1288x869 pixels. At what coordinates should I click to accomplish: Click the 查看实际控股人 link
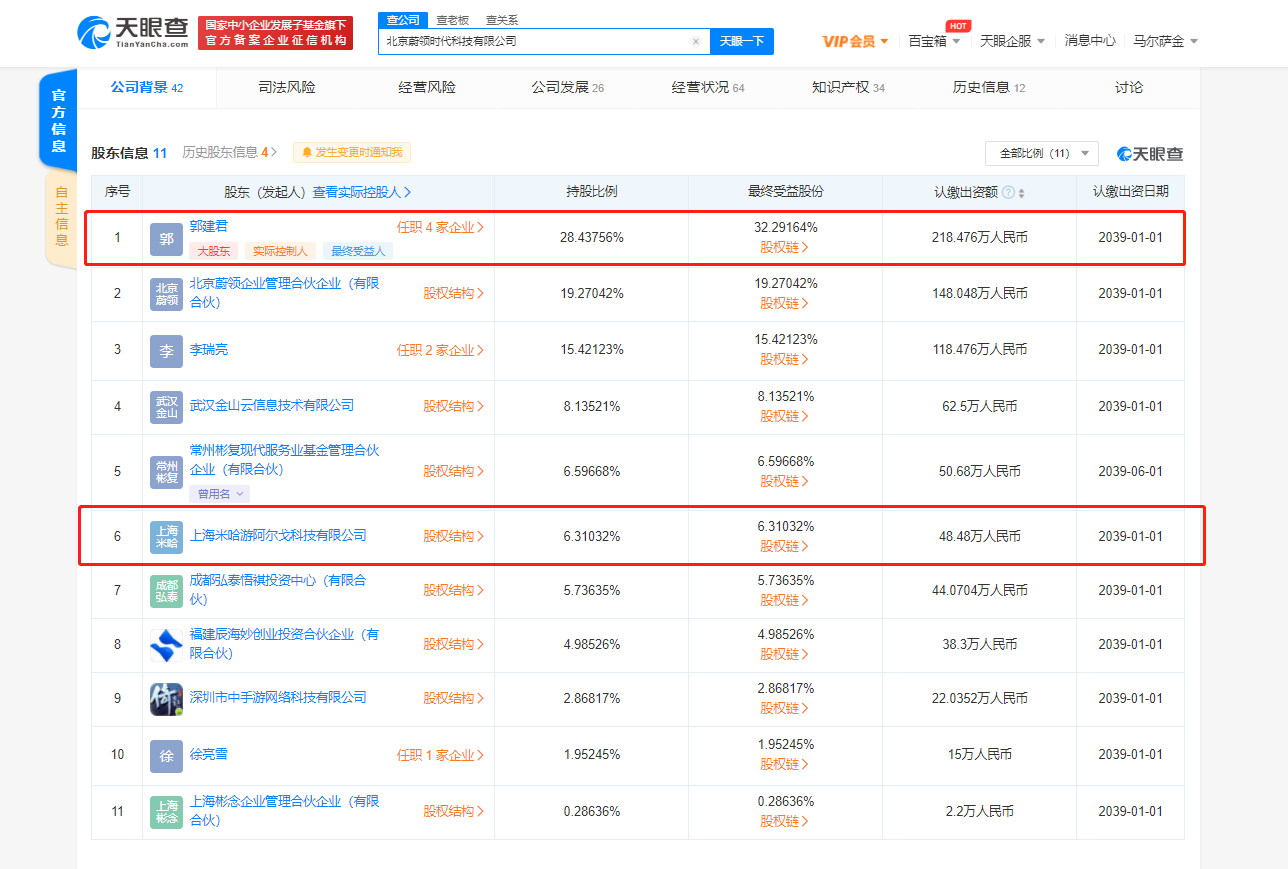(x=362, y=192)
